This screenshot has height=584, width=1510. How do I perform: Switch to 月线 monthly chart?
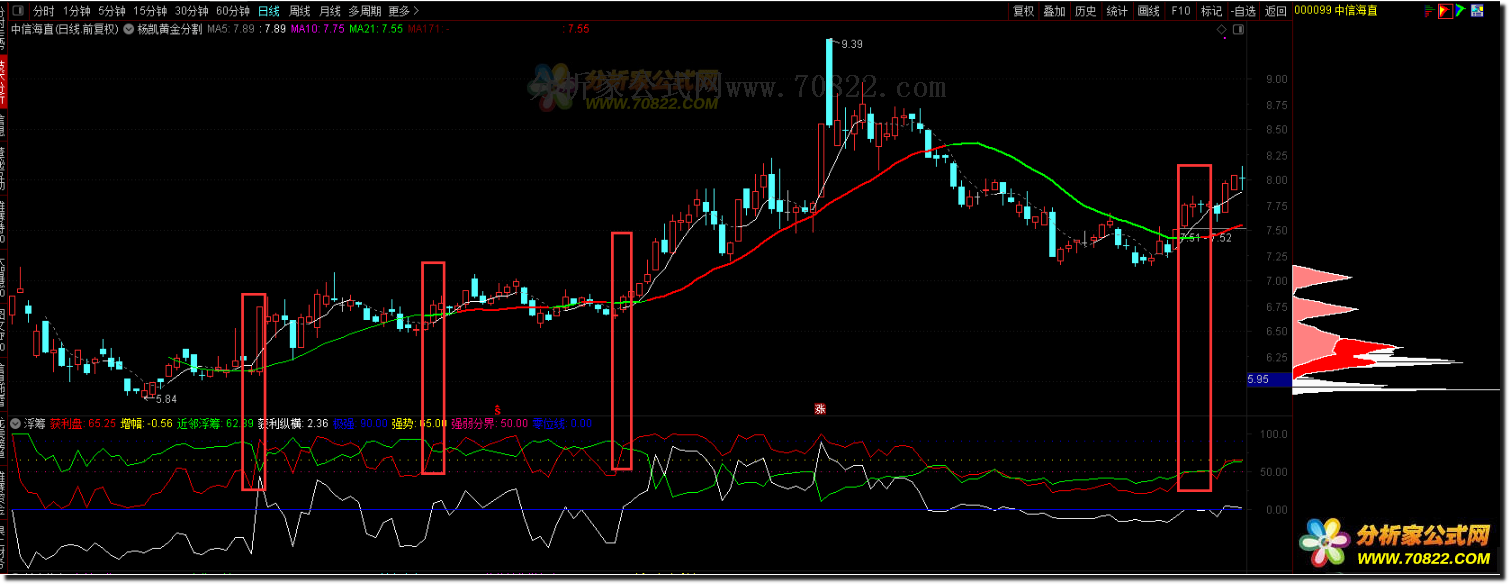(x=330, y=11)
